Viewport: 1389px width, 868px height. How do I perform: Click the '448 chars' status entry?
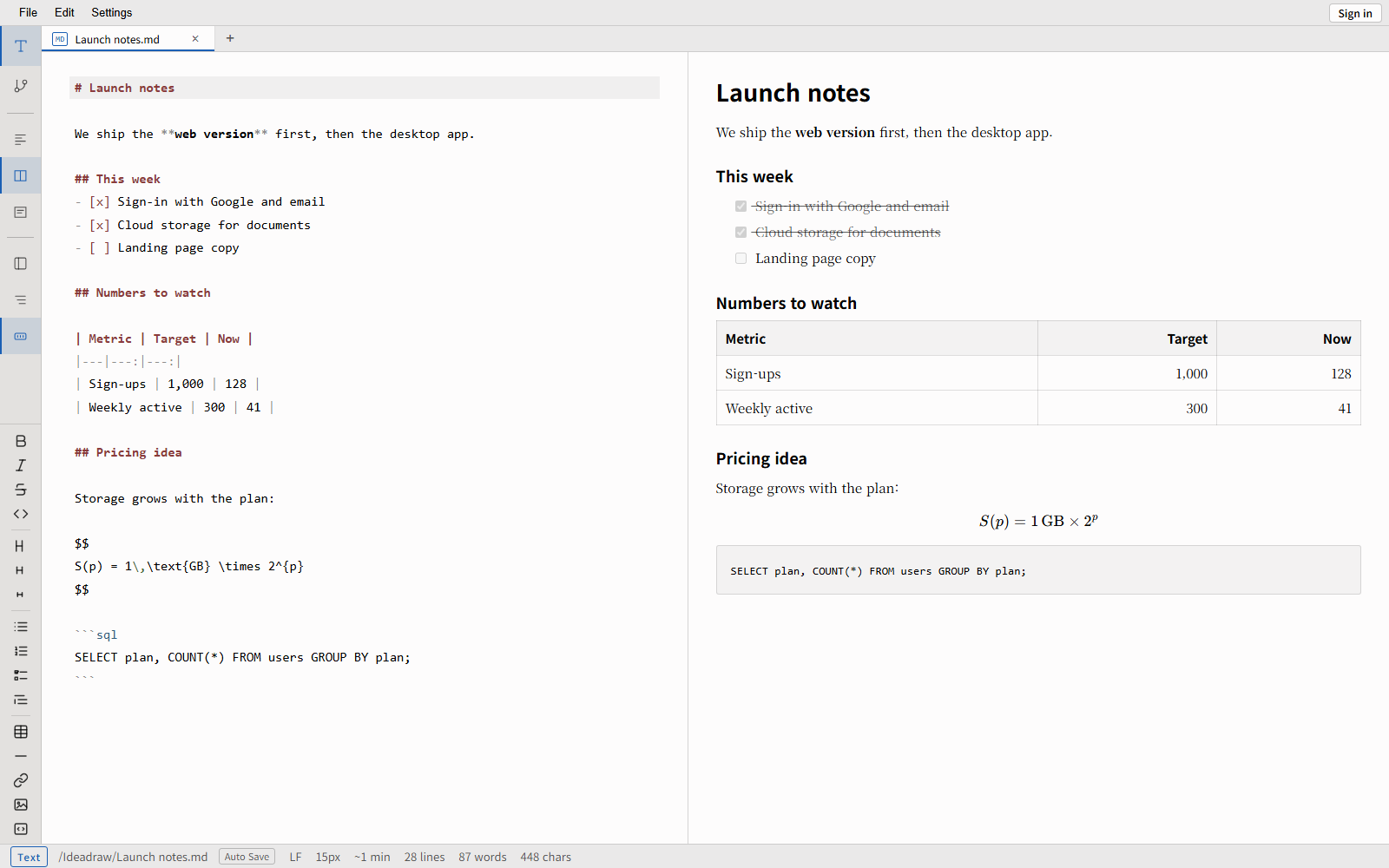(x=546, y=857)
